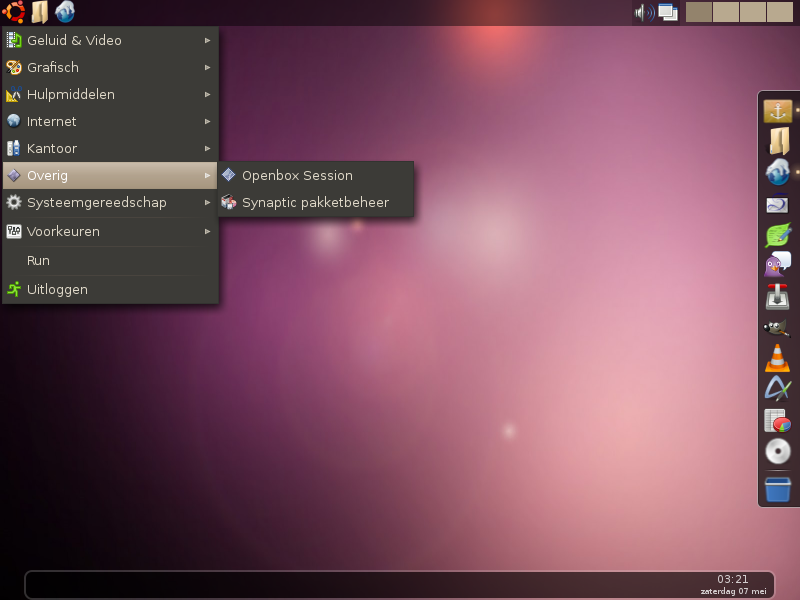Screen dimensions: 800x600
Task: Switch to the second workspace in pager
Action: point(726,12)
